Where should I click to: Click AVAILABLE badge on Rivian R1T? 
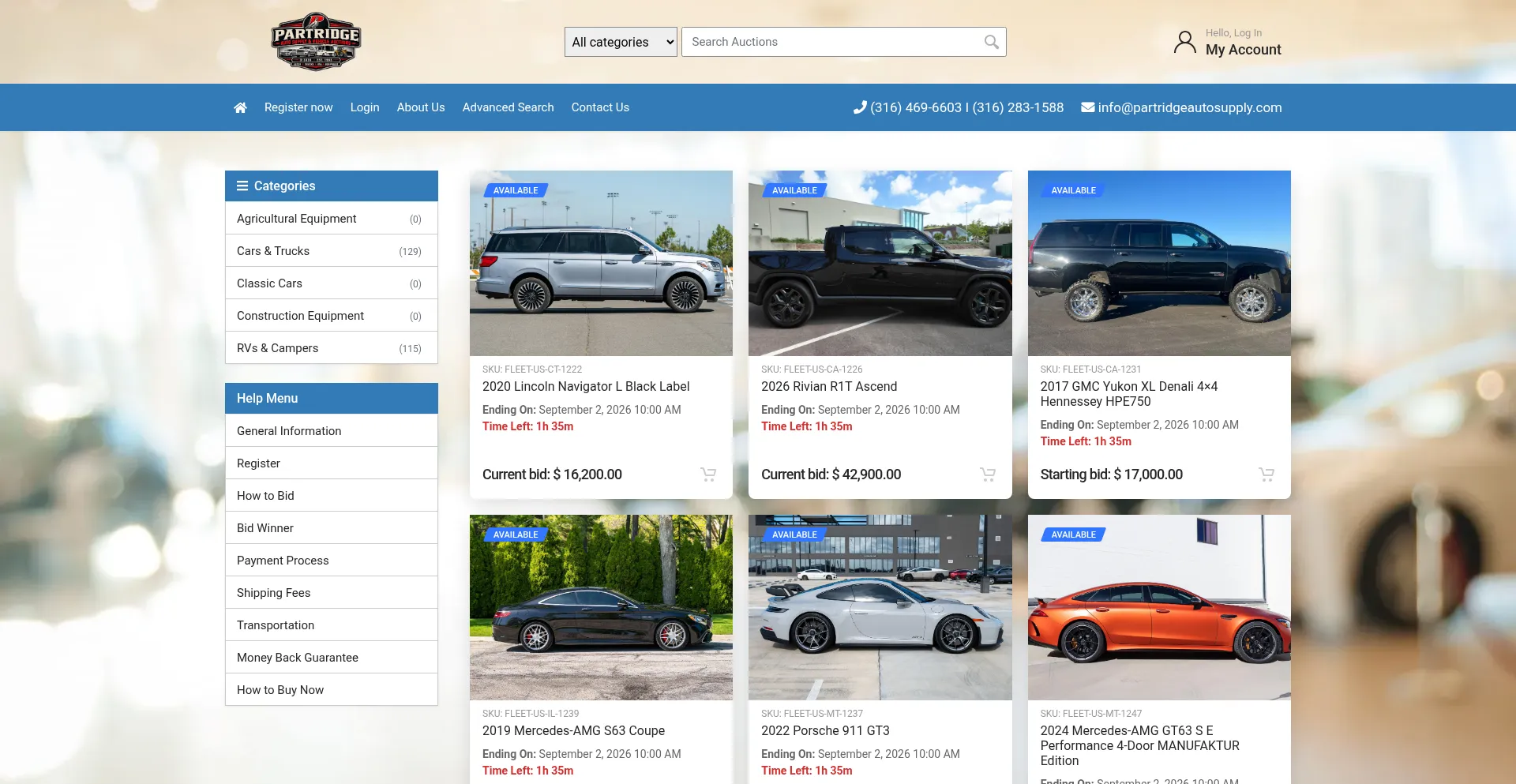pyautogui.click(x=794, y=190)
